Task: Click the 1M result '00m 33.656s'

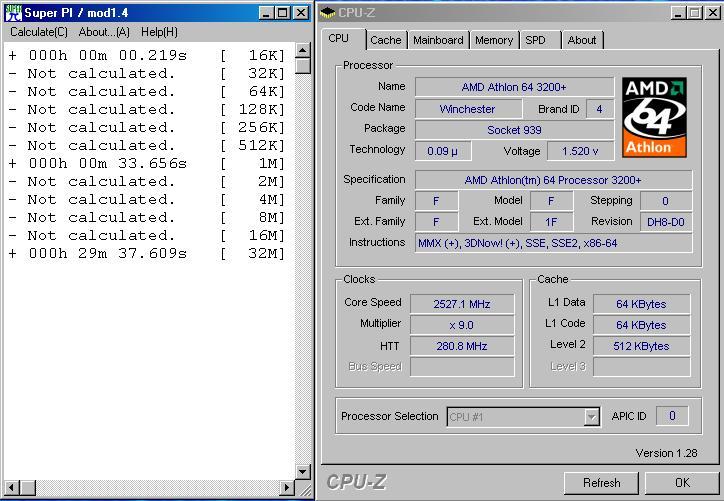Action: coord(145,164)
